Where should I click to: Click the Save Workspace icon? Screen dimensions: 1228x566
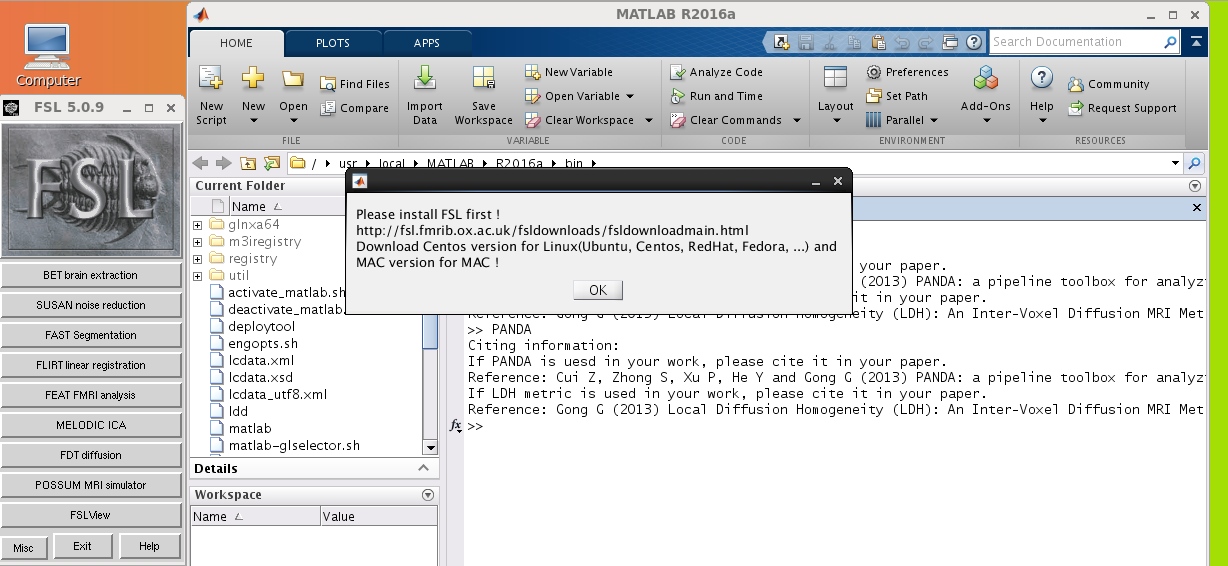point(483,79)
